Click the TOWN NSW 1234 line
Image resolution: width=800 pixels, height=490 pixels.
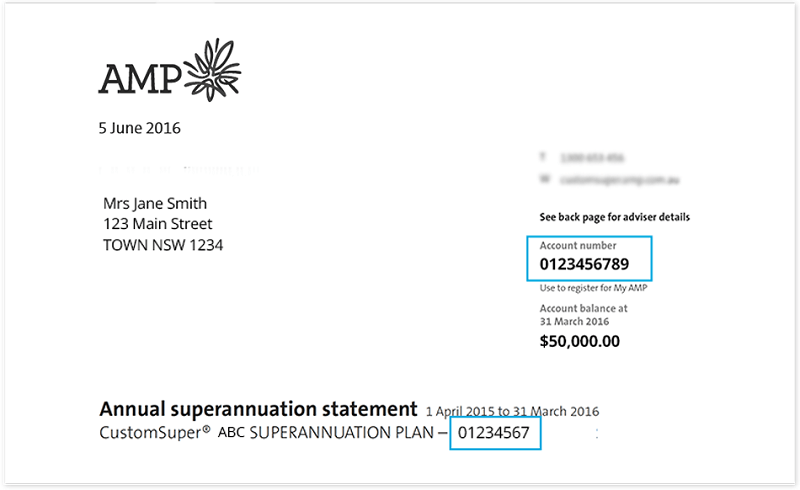pos(163,246)
